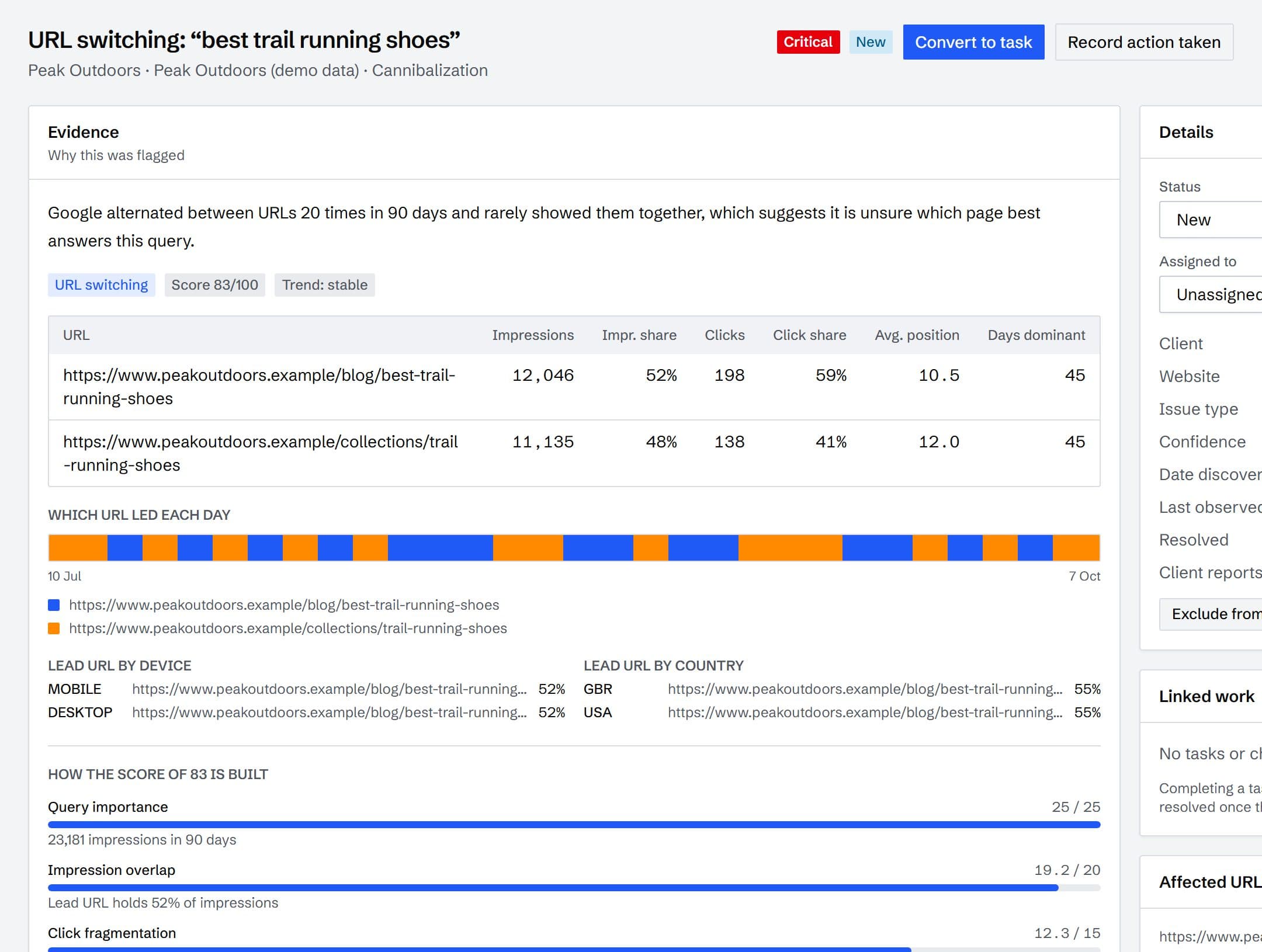Click the USA lead URL row
Image resolution: width=1262 pixels, height=952 pixels.
842,713
